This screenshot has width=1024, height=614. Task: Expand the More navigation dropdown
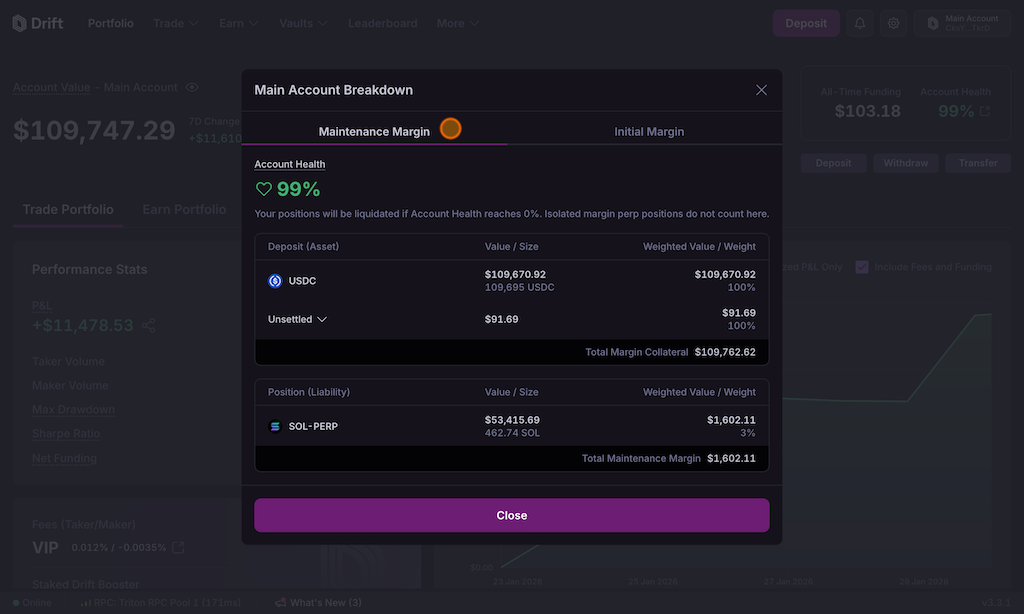(457, 23)
